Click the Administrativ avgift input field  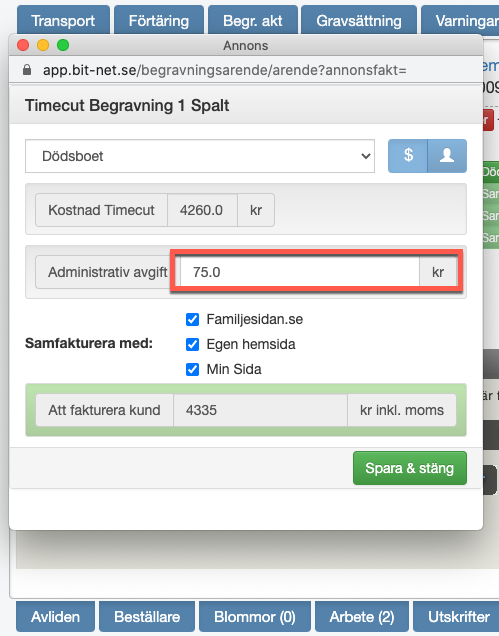coord(300,272)
